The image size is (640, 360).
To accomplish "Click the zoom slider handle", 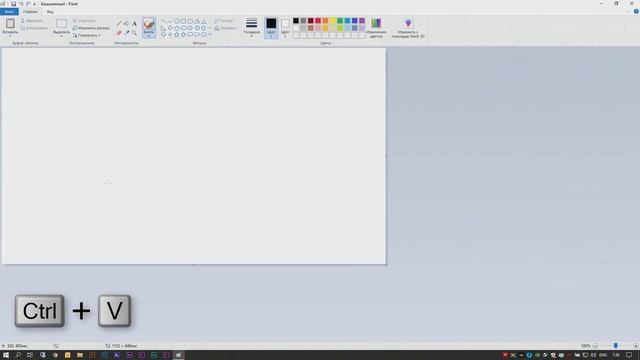I will (616, 346).
